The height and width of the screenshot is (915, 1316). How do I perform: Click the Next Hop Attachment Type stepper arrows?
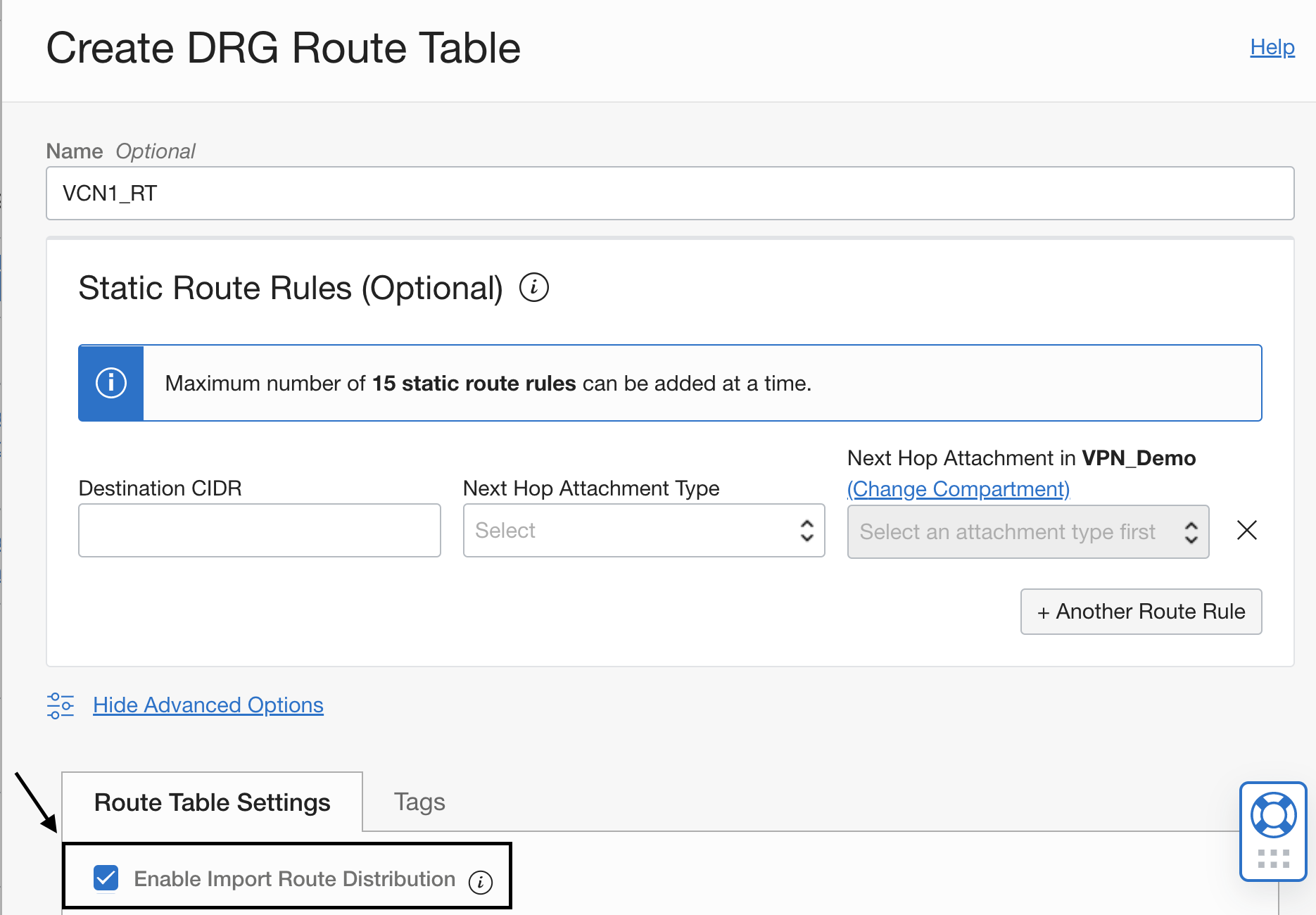point(806,531)
